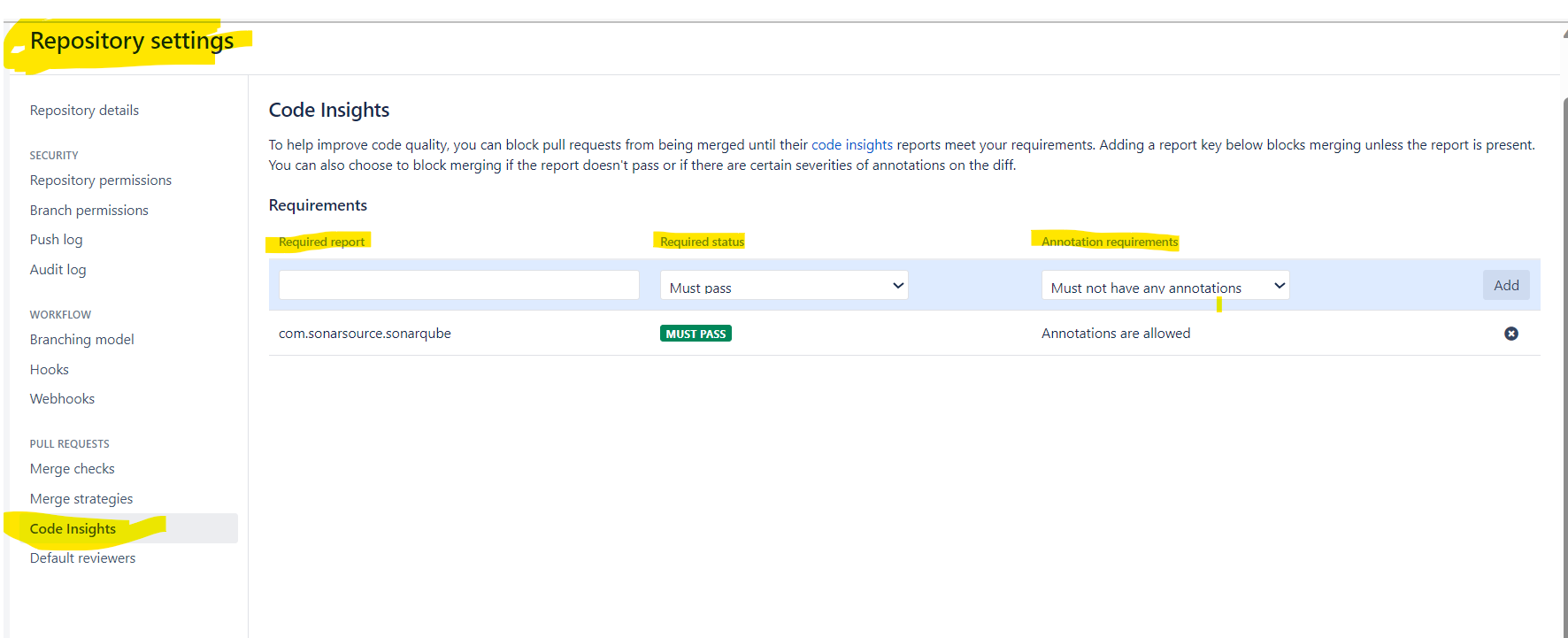Remove the com.sonarsource.sonarqube requirement

pos(1511,334)
